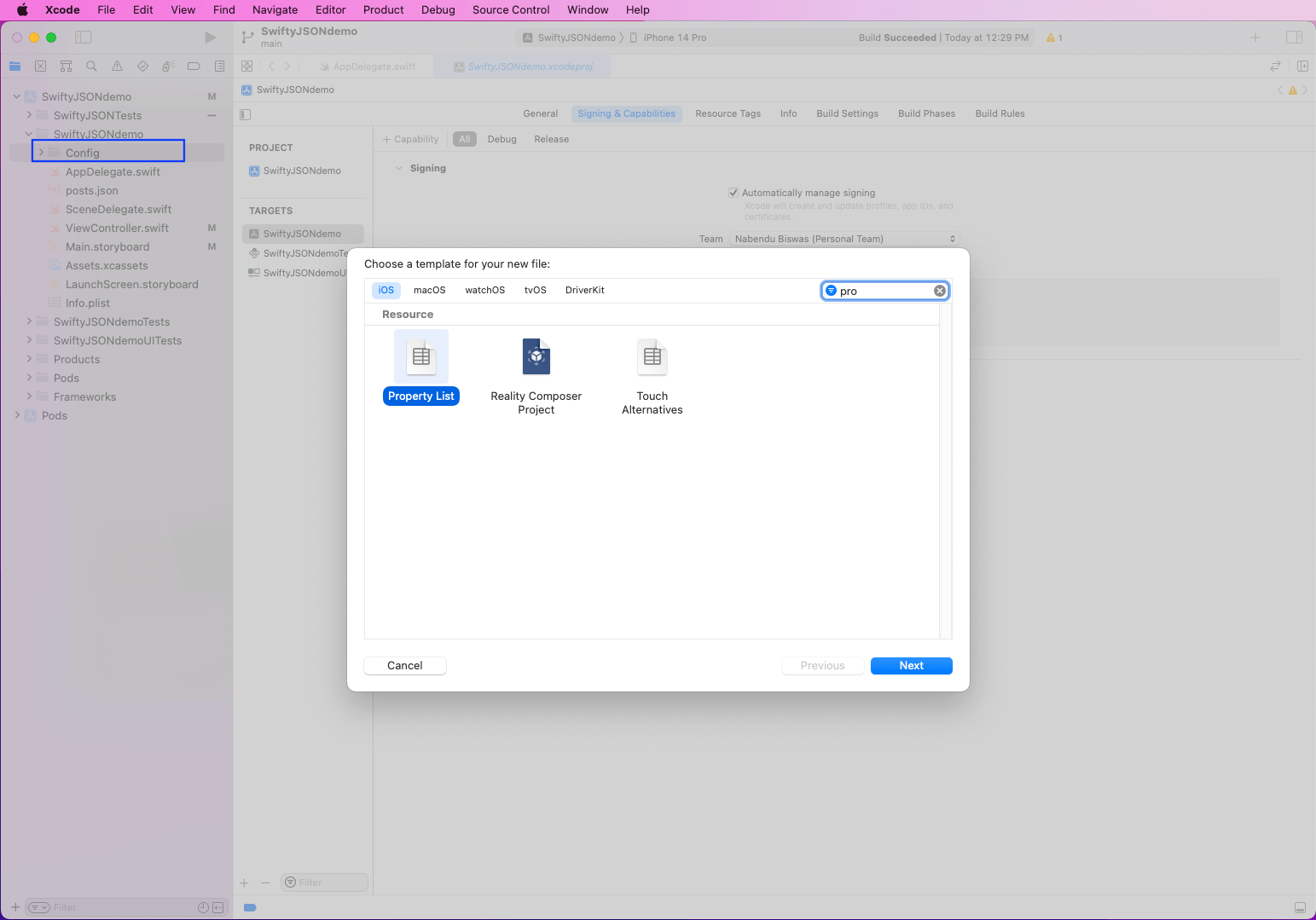
Task: Click the template search field
Action: (x=883, y=291)
